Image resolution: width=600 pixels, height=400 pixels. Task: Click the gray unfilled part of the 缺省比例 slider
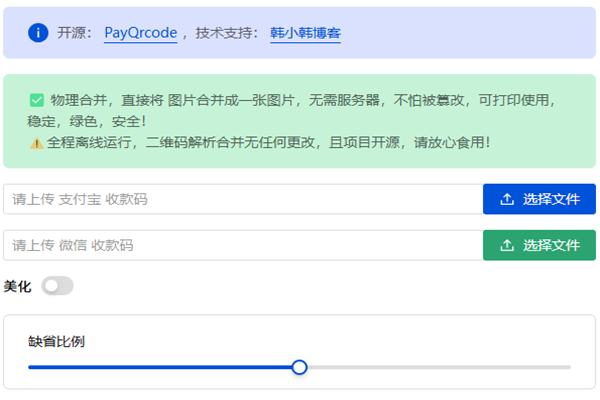[440, 367]
